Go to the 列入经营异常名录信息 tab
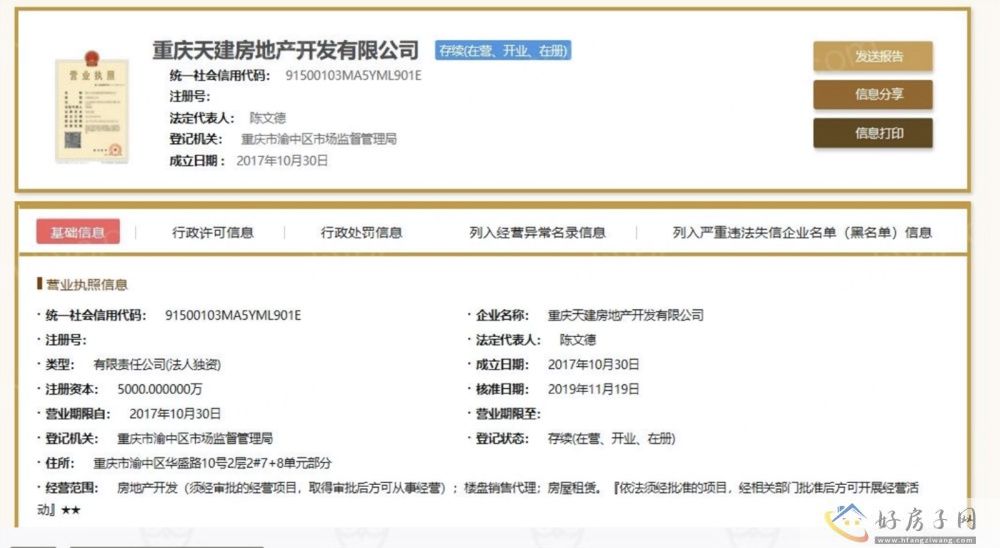 coord(537,232)
